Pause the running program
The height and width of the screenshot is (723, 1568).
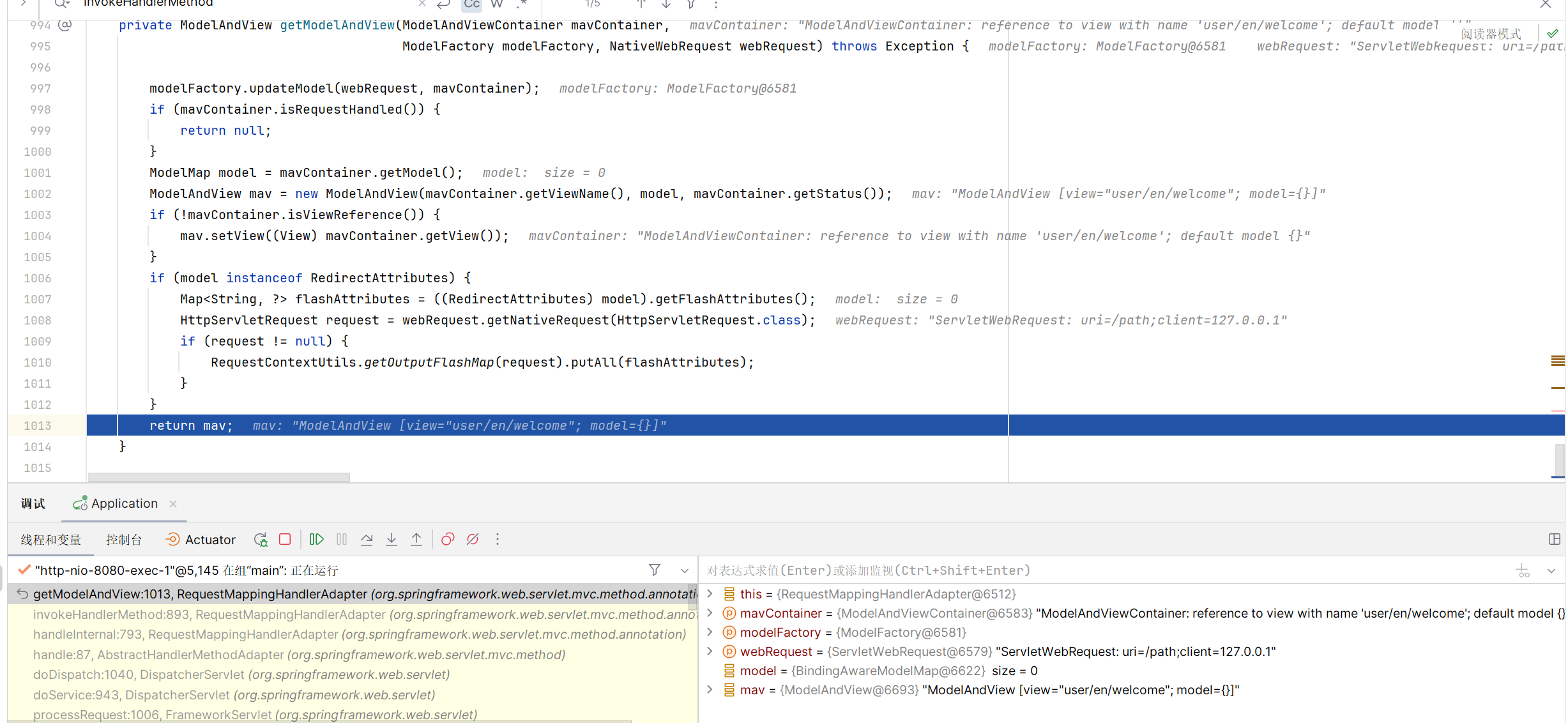point(342,540)
